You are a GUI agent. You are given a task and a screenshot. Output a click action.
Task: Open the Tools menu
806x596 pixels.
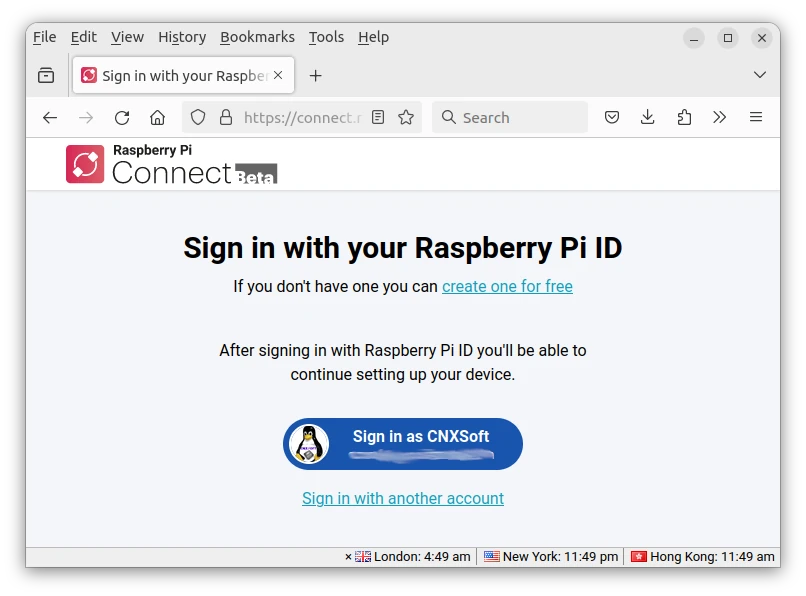point(326,37)
